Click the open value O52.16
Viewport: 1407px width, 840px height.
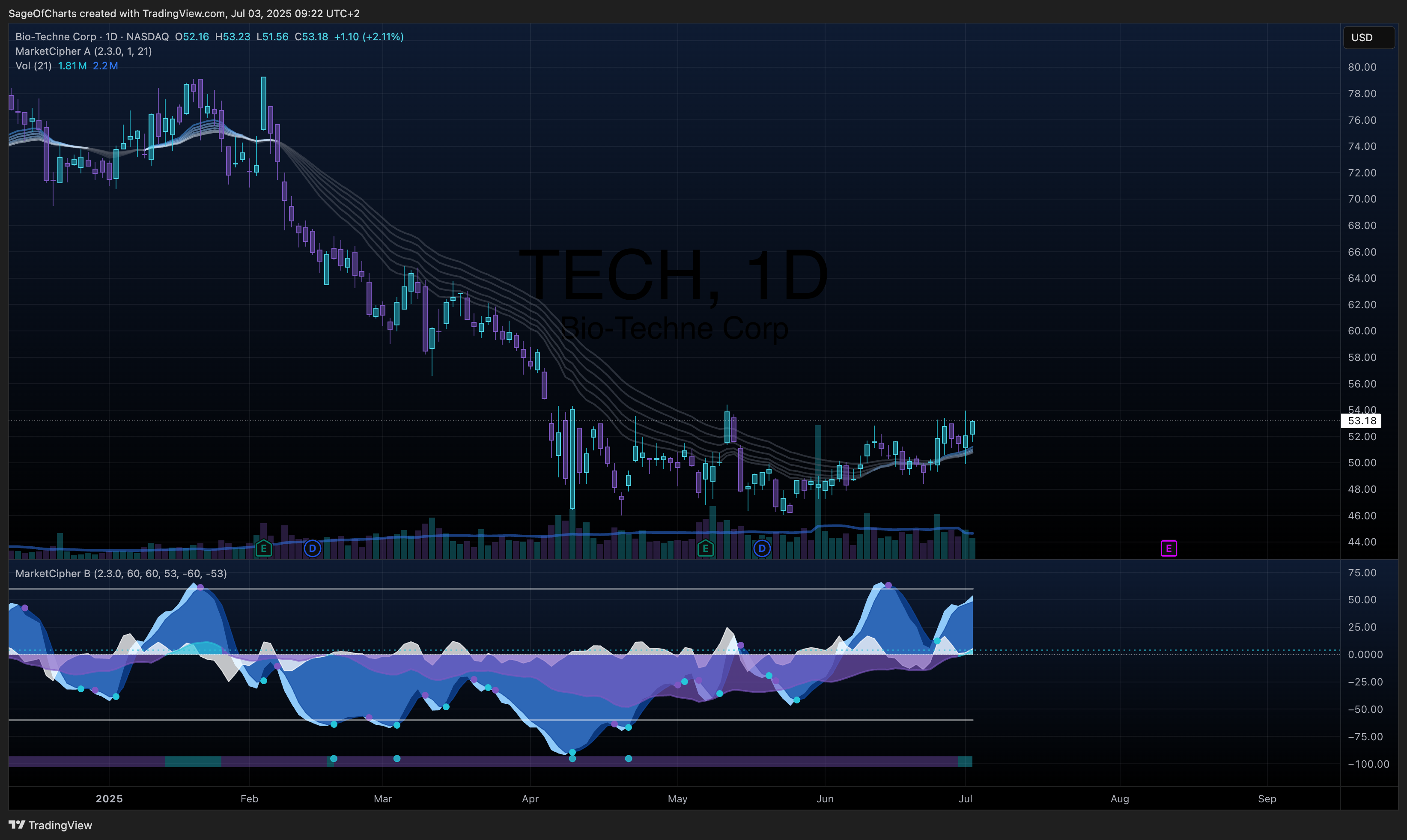[x=192, y=37]
